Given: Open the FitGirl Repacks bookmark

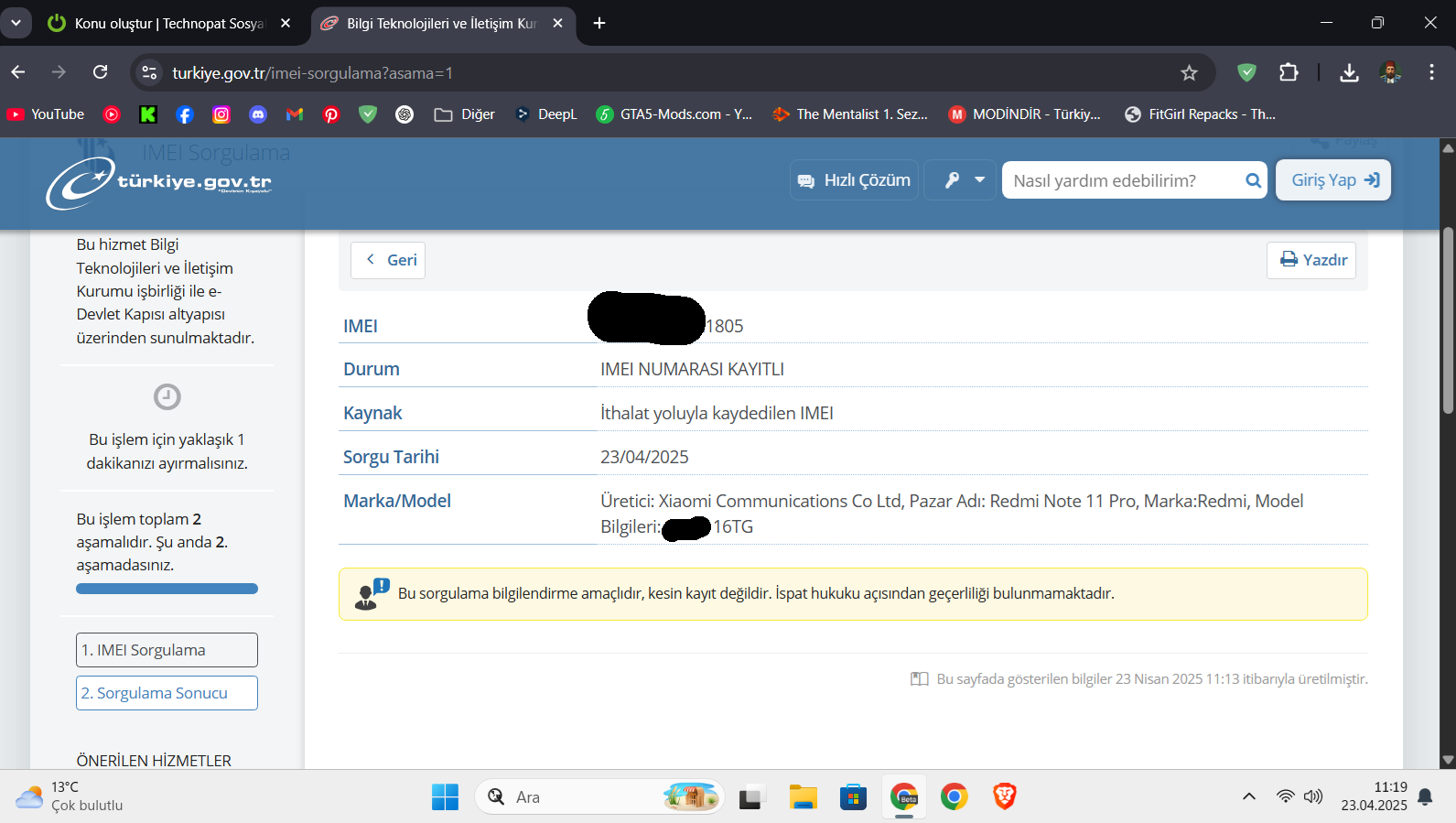Looking at the screenshot, I should tap(1200, 114).
